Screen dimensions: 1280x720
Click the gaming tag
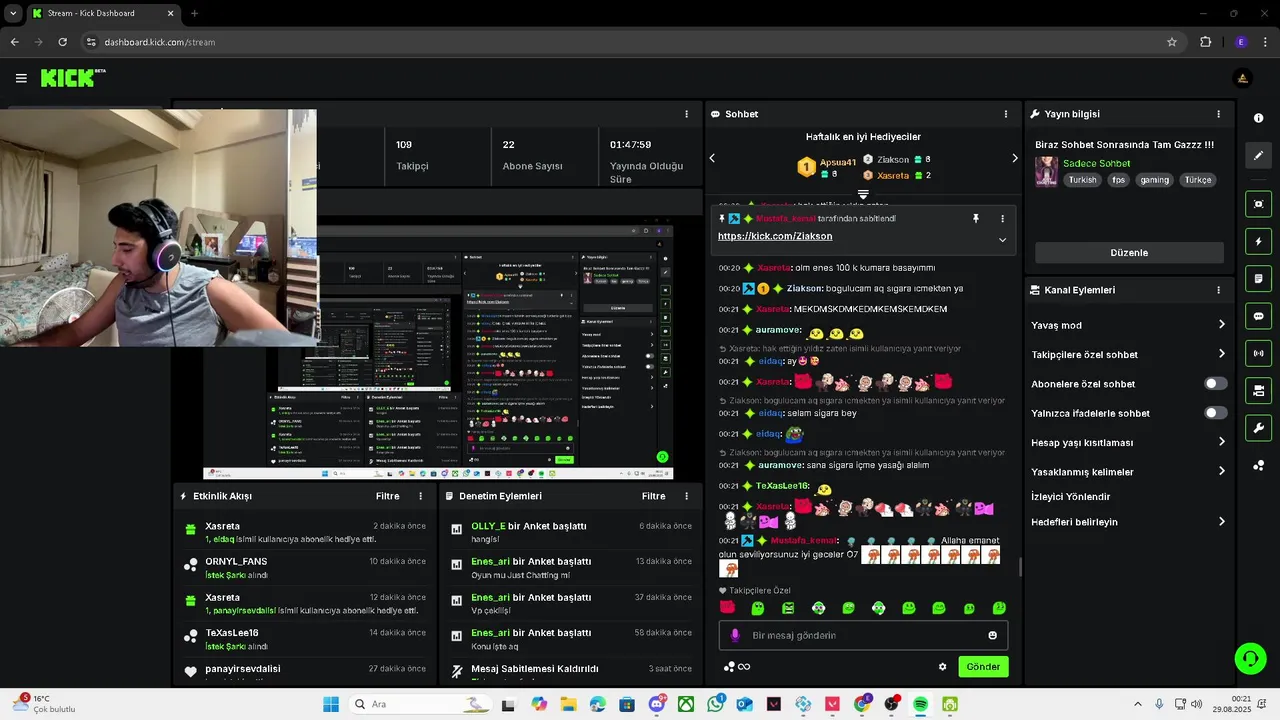tap(1154, 180)
